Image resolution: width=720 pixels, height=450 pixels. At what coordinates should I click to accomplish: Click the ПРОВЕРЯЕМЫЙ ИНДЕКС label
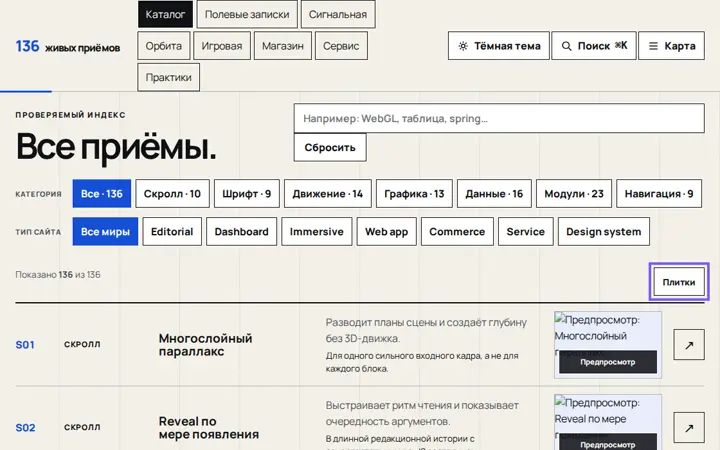(70, 115)
